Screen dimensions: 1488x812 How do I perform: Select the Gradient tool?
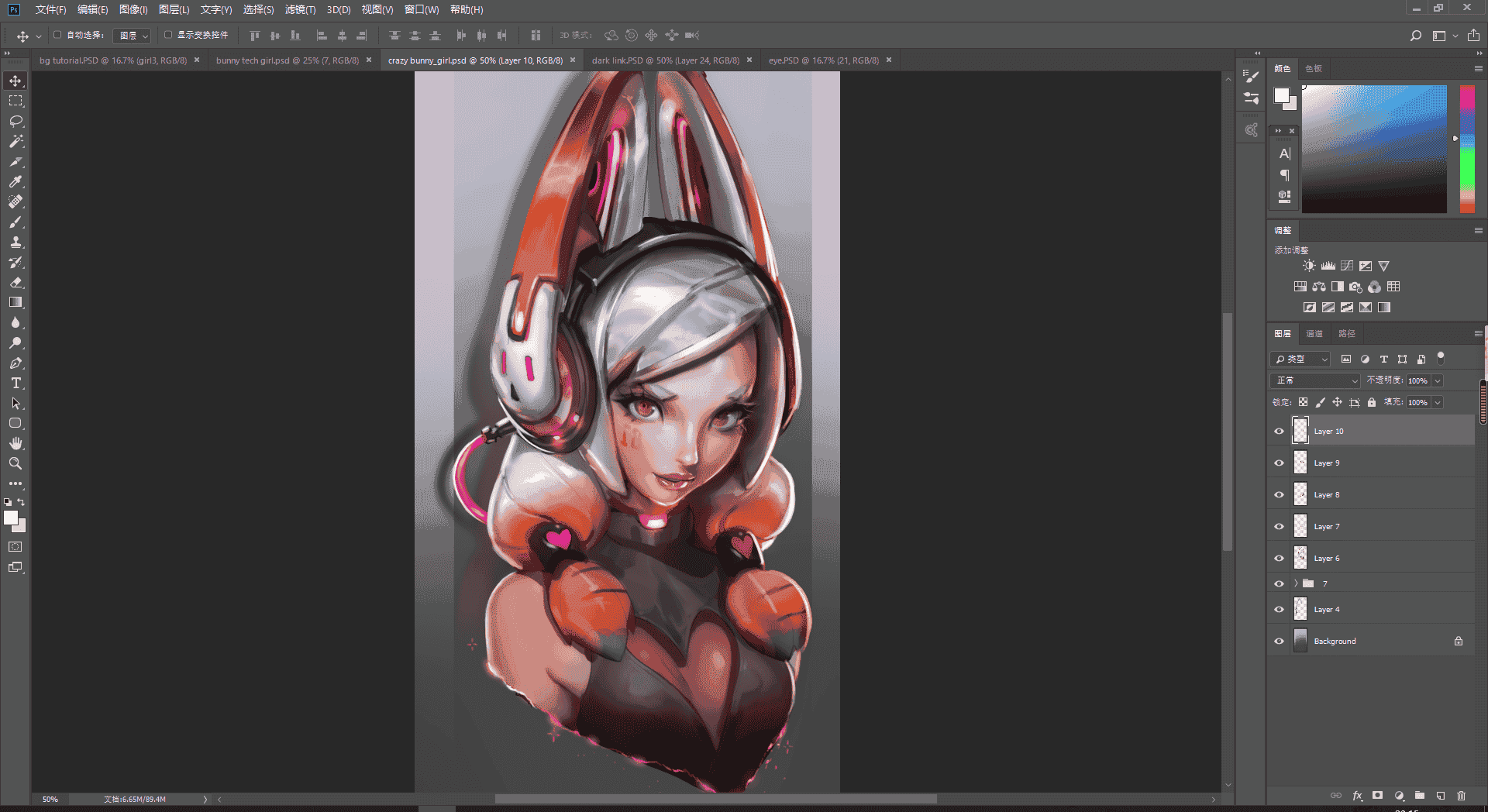coord(15,303)
